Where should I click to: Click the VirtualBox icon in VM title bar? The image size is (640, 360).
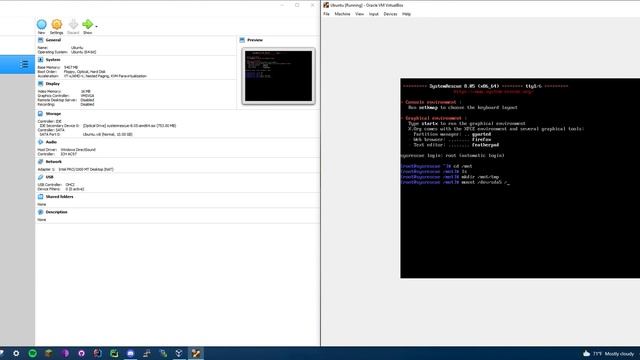[326, 5]
